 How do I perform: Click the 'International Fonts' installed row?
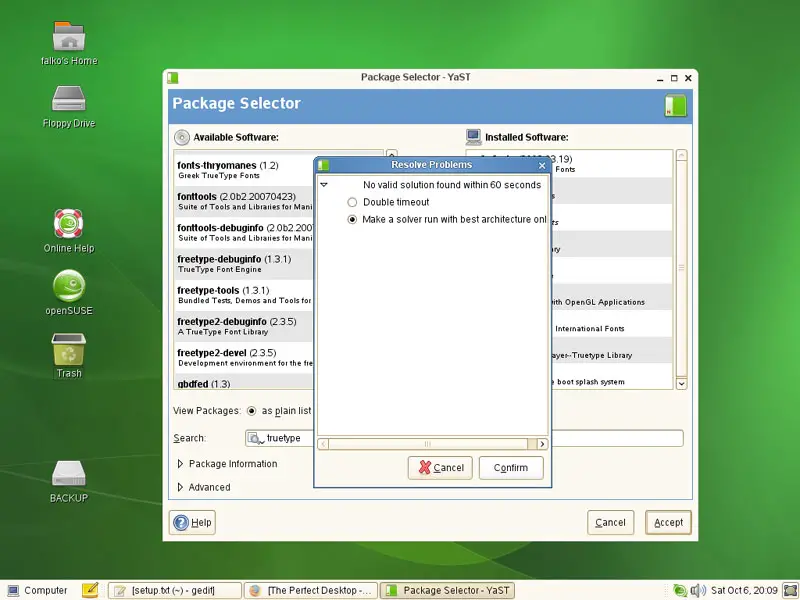[612, 323]
